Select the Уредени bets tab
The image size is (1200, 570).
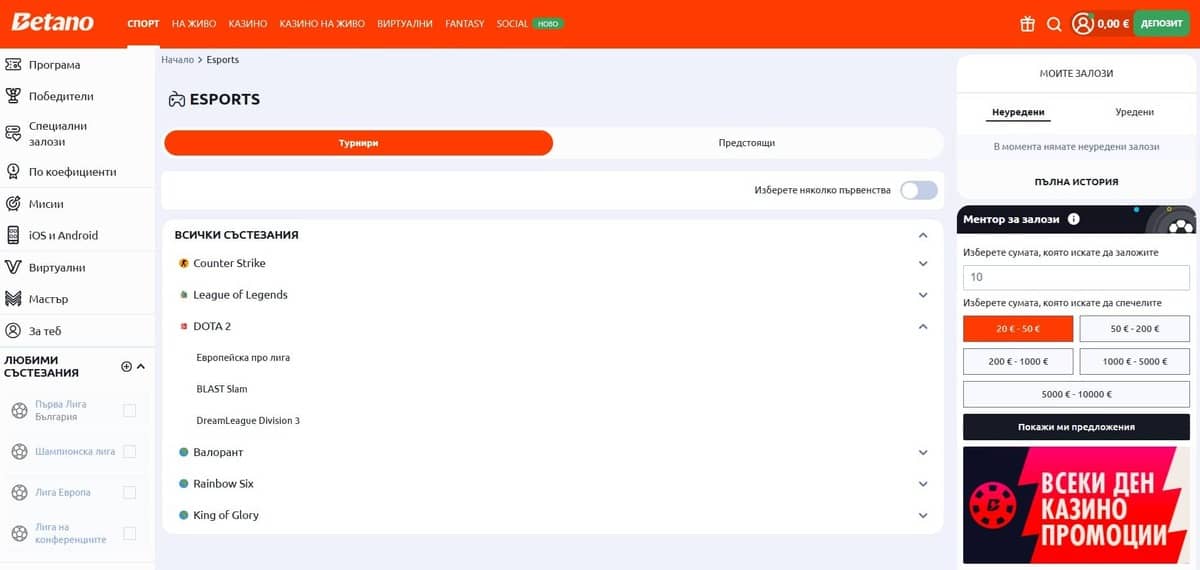1135,112
